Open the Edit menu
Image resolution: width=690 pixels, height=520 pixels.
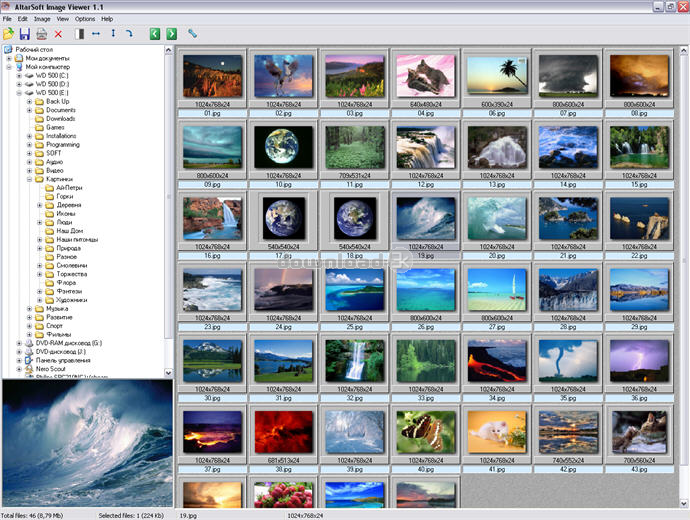(x=22, y=19)
